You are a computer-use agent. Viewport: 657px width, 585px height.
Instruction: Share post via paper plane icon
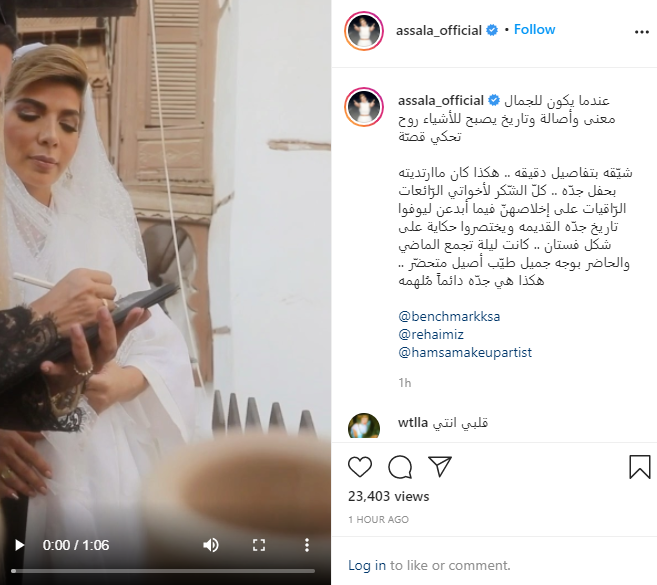click(x=440, y=466)
